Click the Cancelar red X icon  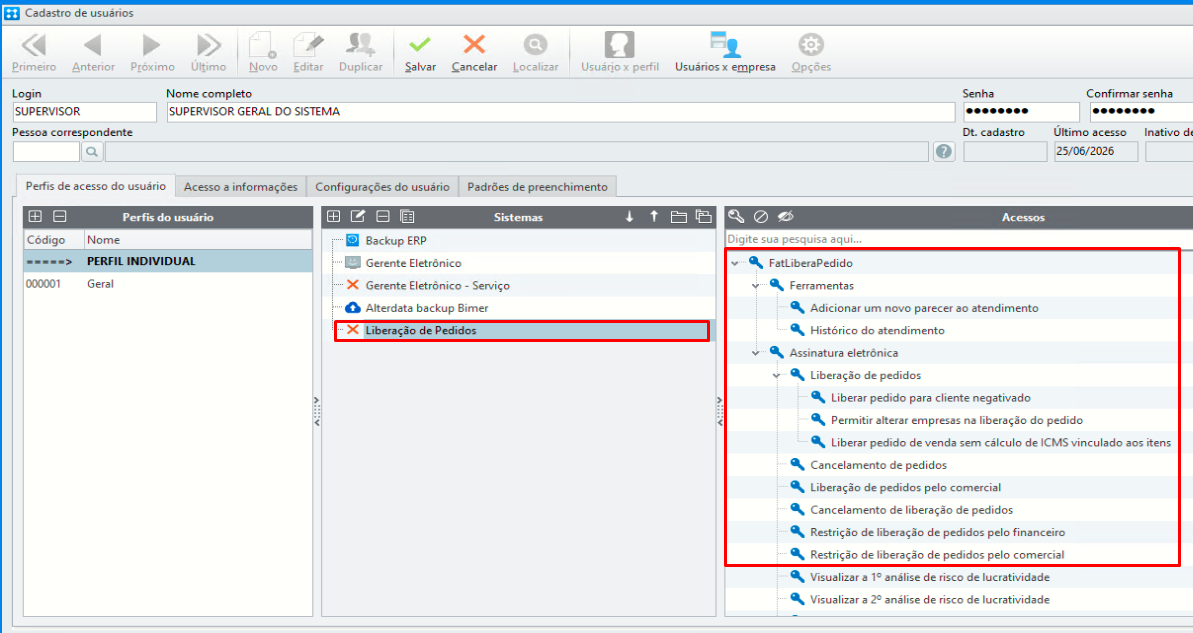click(x=474, y=44)
